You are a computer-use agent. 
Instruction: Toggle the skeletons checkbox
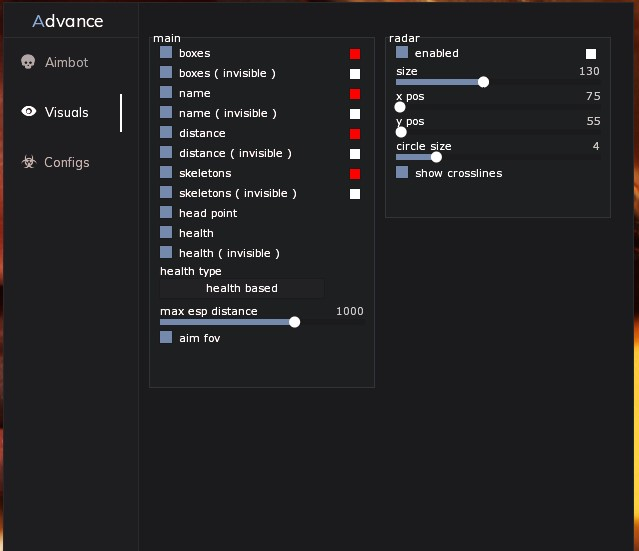166,173
